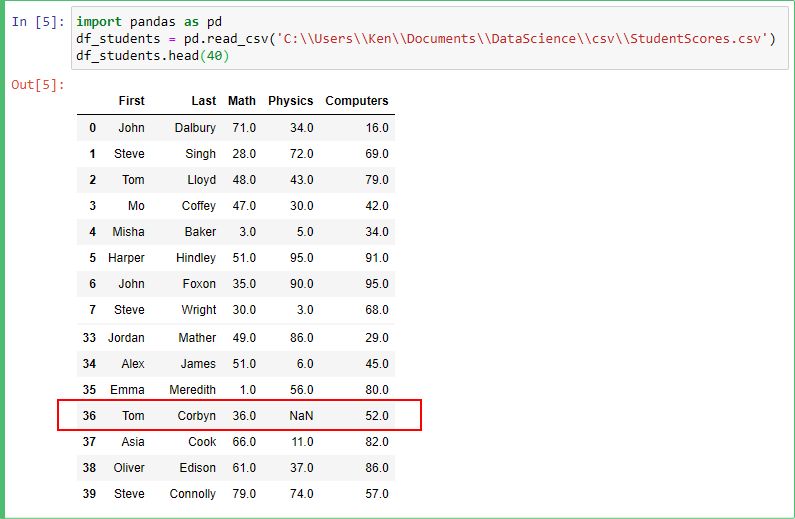Viewport: 795px width, 519px height.
Task: Click Math score 47.0 for Coffey
Action: tap(244, 206)
